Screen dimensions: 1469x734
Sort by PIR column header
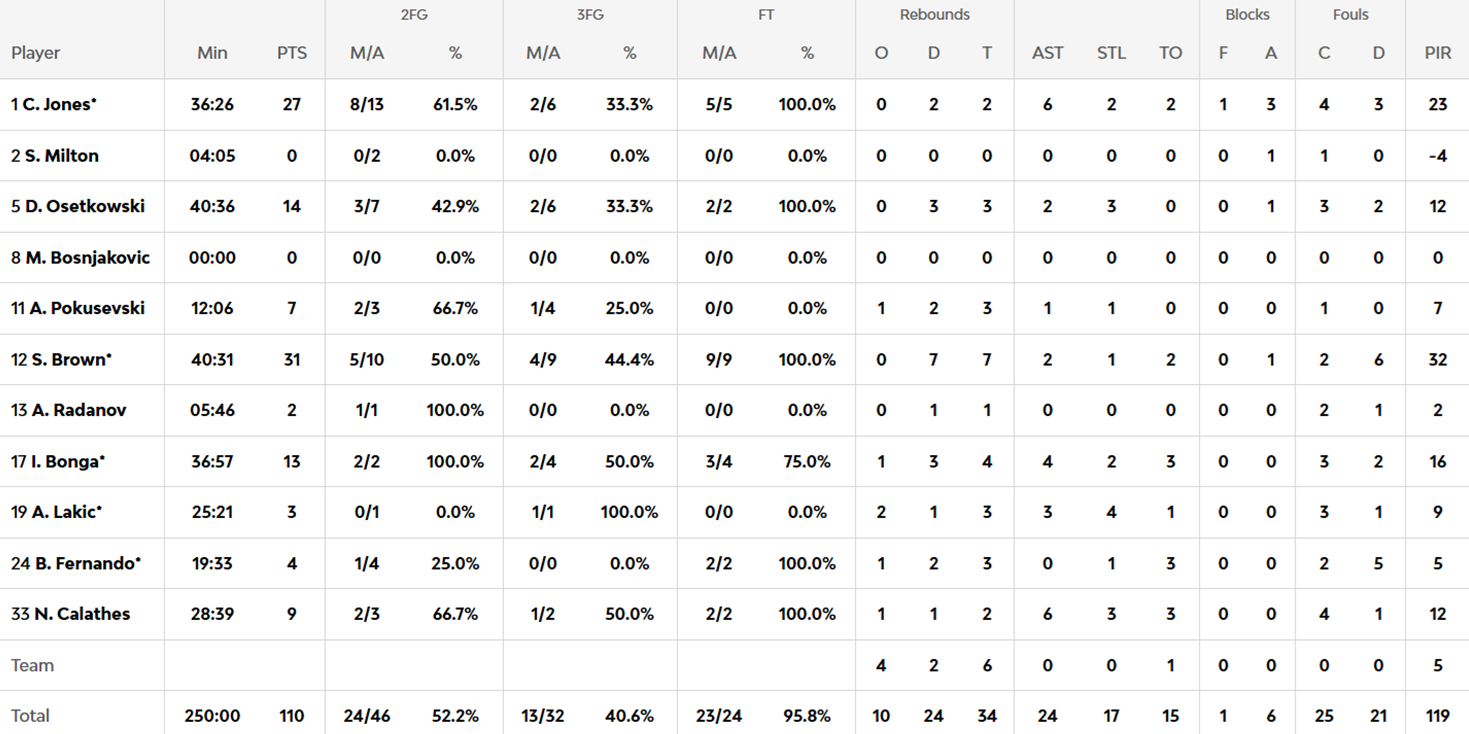coord(1437,53)
